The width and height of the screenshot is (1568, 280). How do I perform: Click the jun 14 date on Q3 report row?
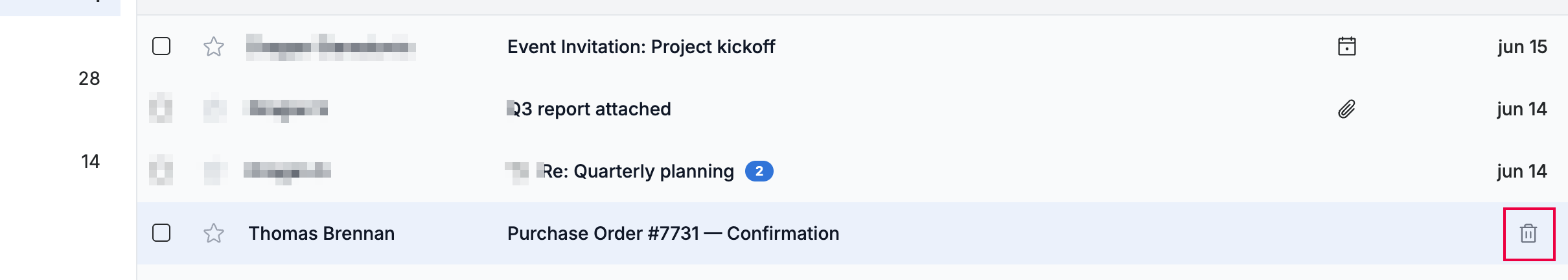click(1522, 109)
